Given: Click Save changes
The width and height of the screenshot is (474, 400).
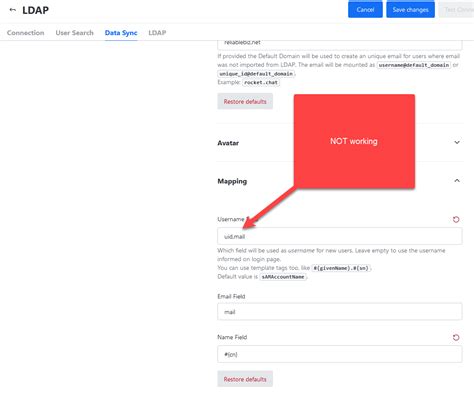Looking at the screenshot, I should pos(410,9).
